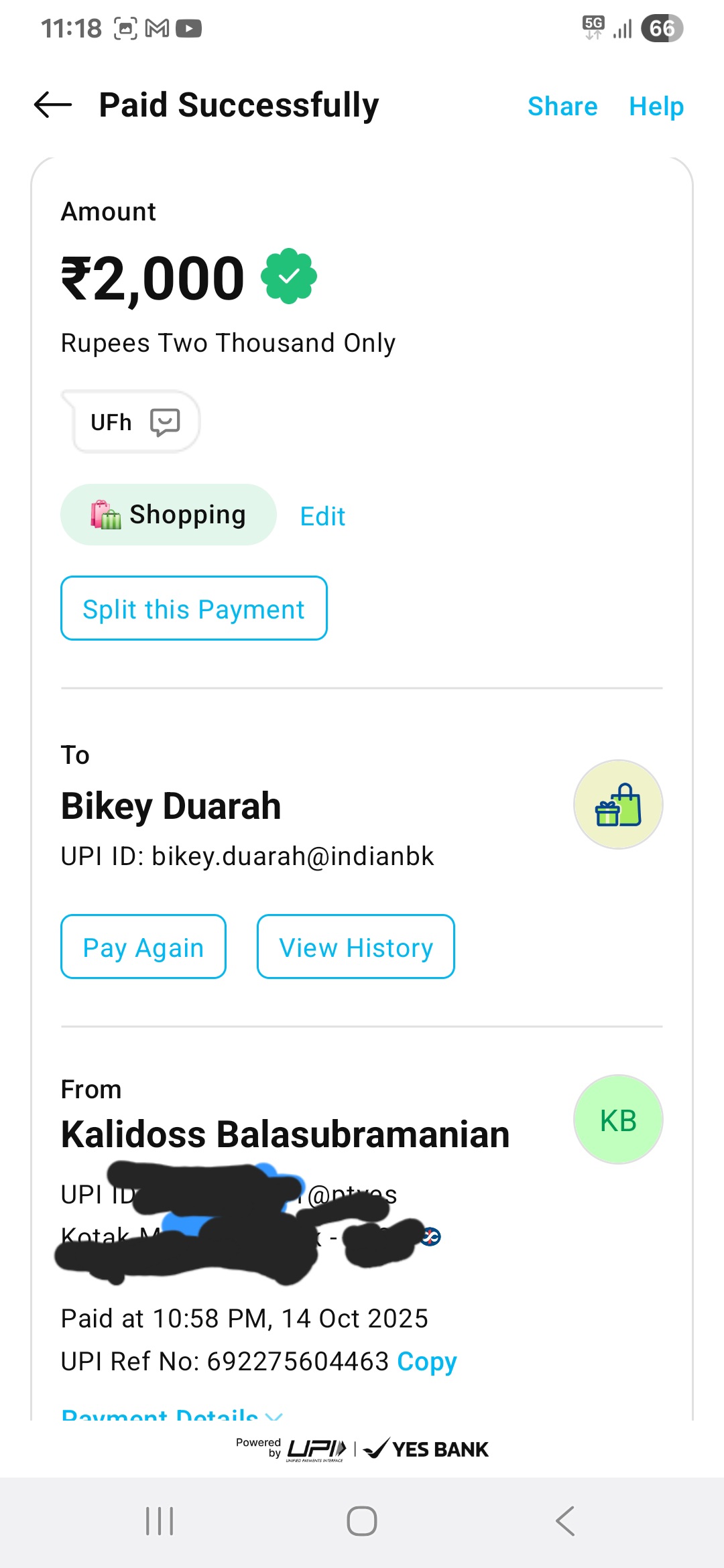The image size is (724, 1568).
Task: Open Android recent apps button
Action: 160,1520
